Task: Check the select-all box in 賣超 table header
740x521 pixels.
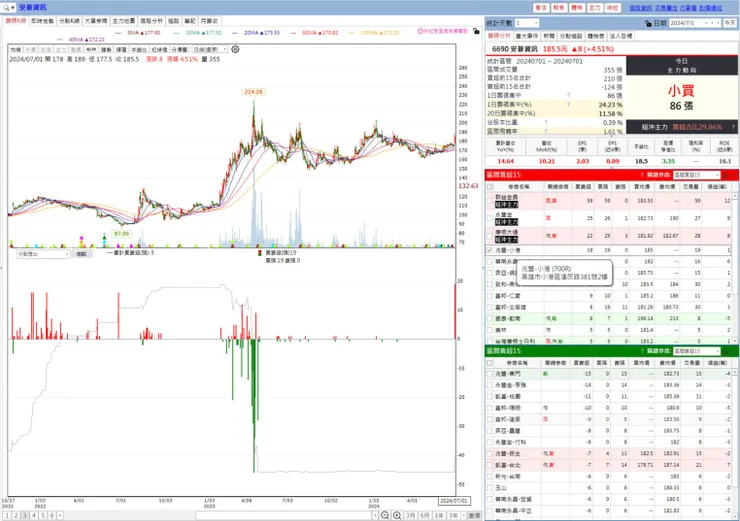Action: [x=490, y=363]
